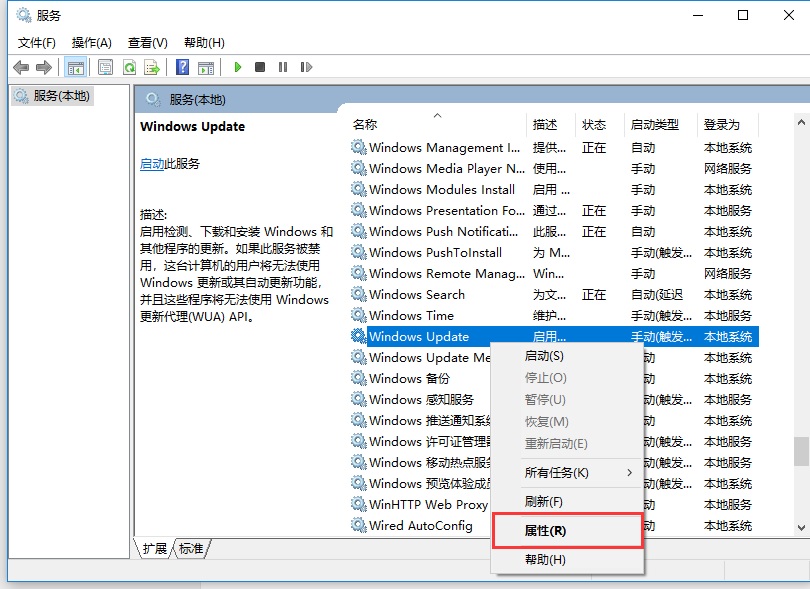The height and width of the screenshot is (589, 810).
Task: Select Windows PushToInstall service row
Action: tap(554, 253)
